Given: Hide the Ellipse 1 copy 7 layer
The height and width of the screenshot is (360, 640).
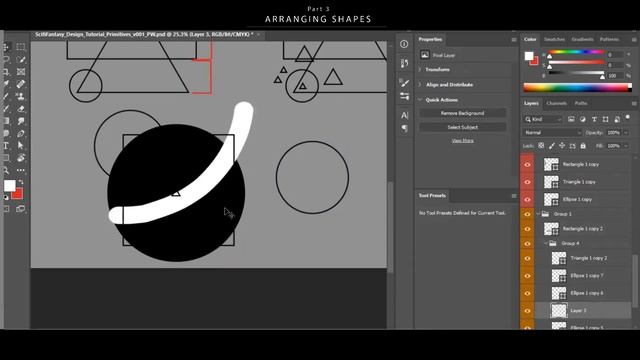Looking at the screenshot, I should point(527,276).
